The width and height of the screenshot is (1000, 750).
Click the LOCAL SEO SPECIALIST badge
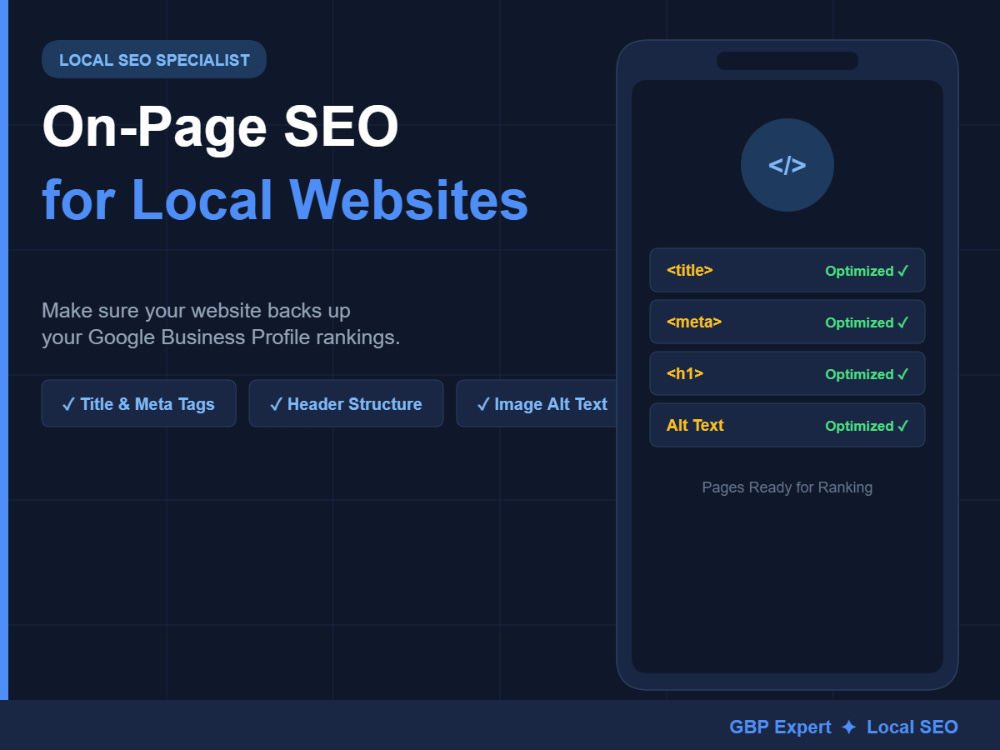click(154, 59)
